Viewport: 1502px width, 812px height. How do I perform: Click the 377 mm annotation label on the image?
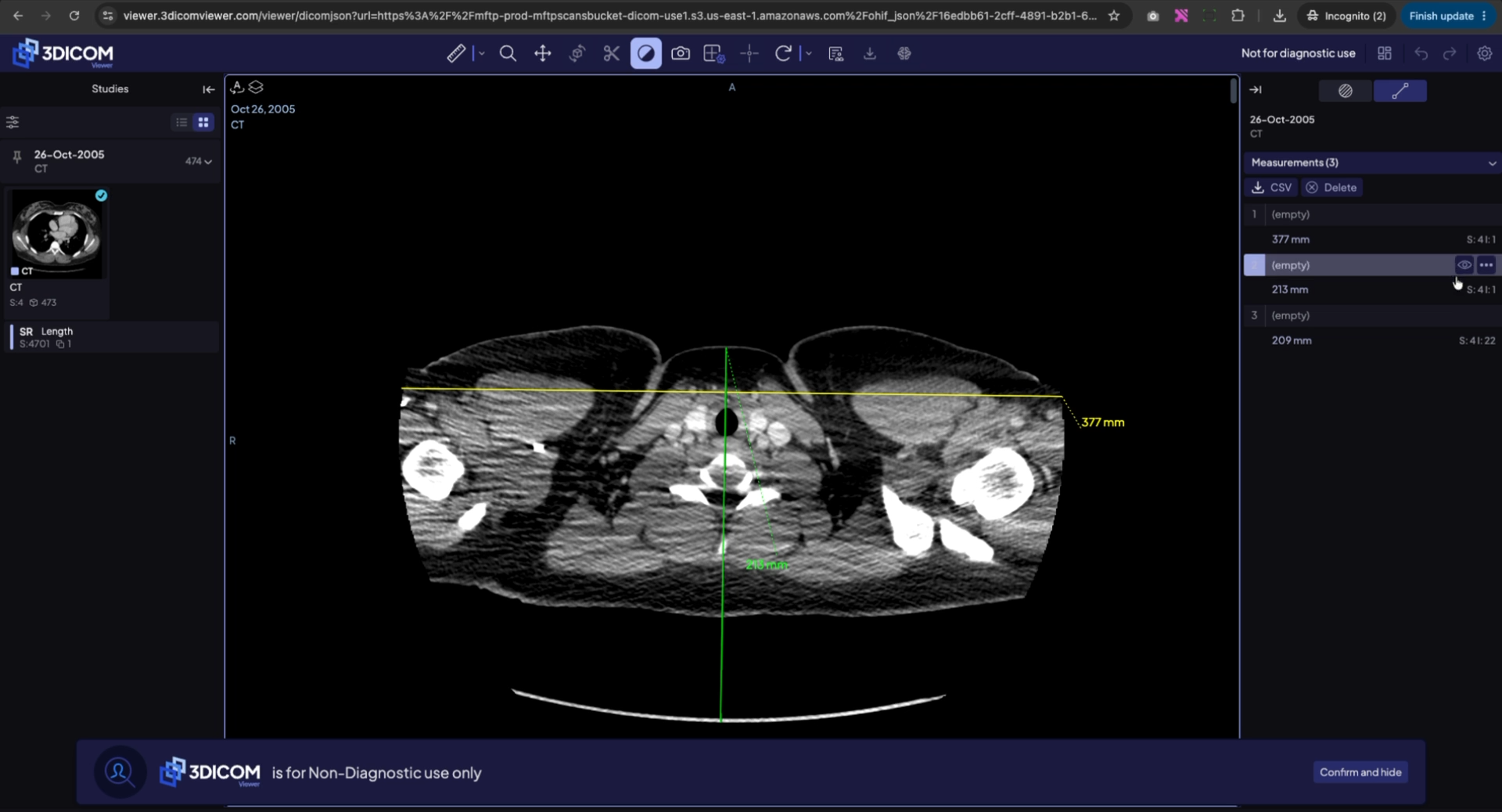pos(1102,422)
